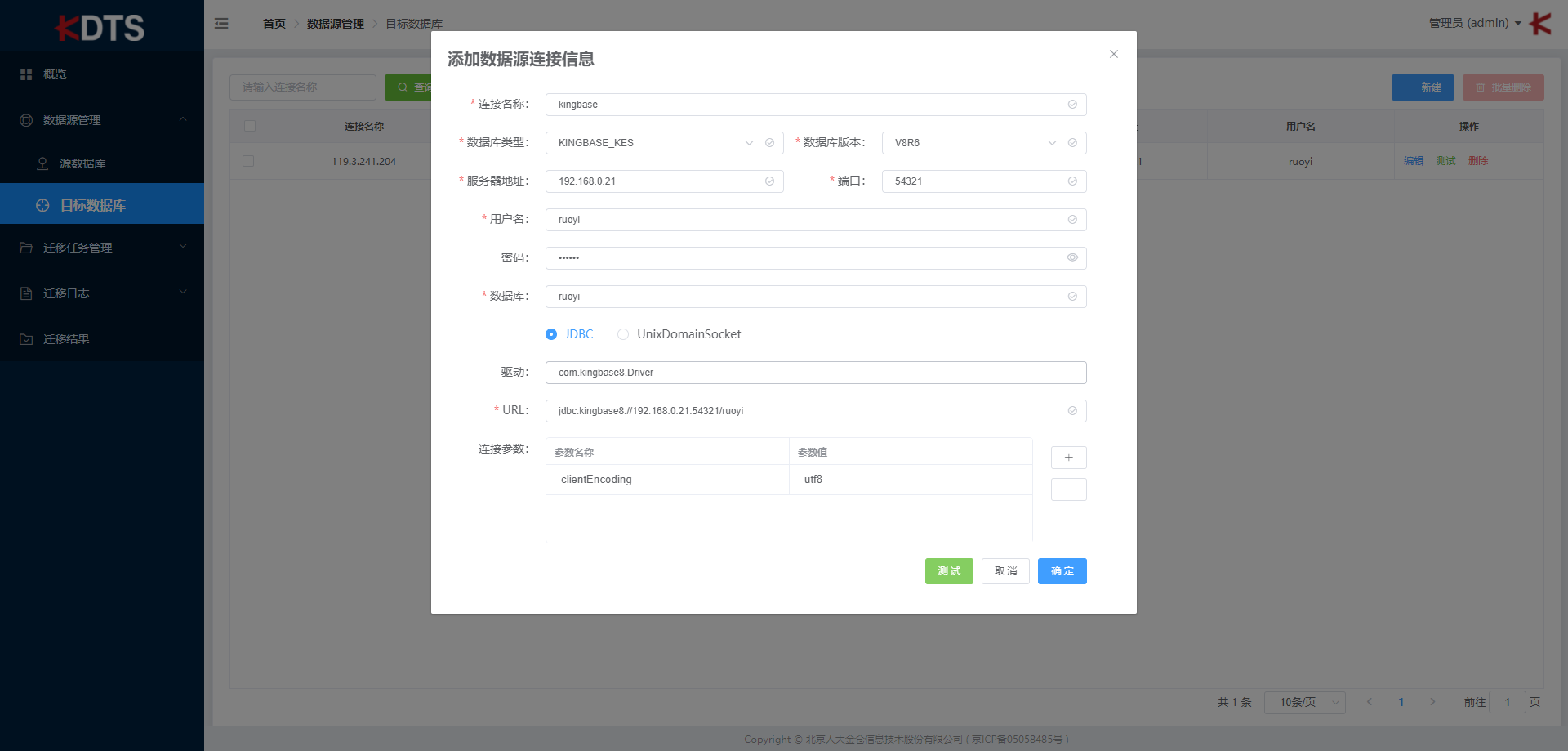Open the 概览 overview page
1568x751 pixels.
tap(56, 74)
